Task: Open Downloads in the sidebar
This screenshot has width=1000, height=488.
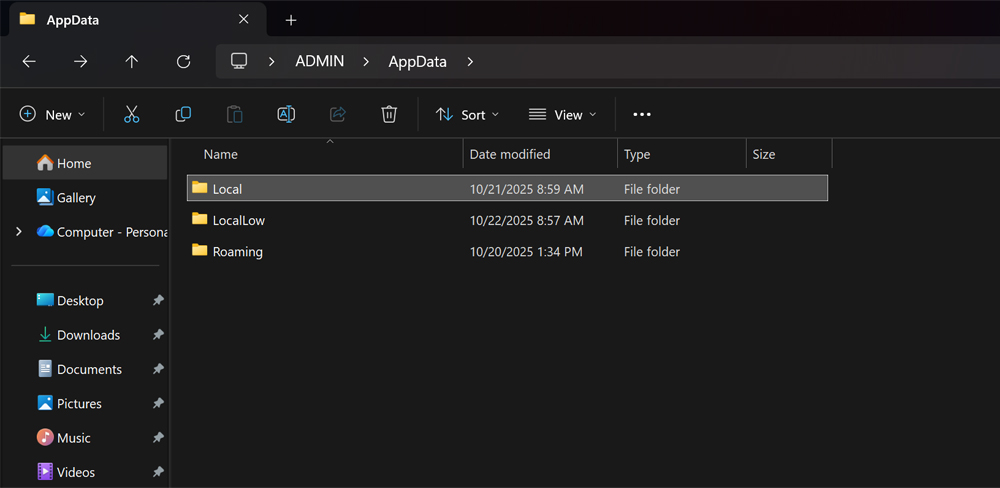Action: coord(88,335)
